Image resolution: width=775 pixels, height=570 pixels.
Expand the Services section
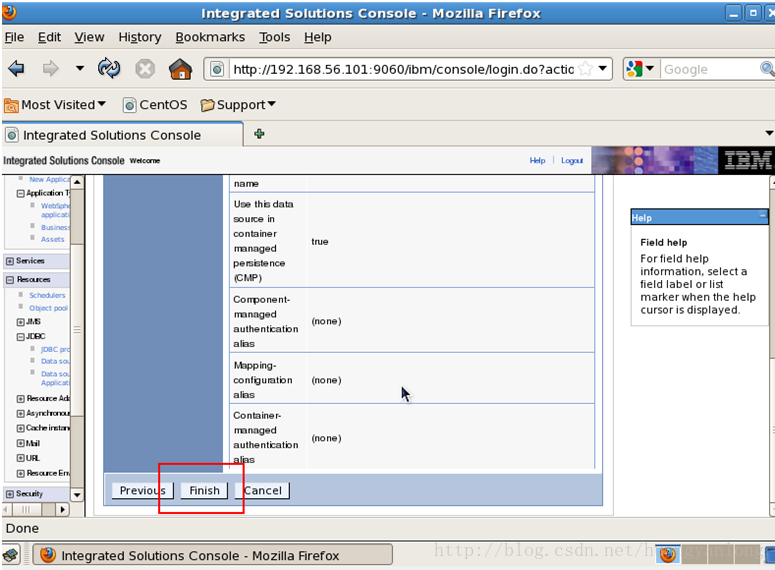point(9,261)
